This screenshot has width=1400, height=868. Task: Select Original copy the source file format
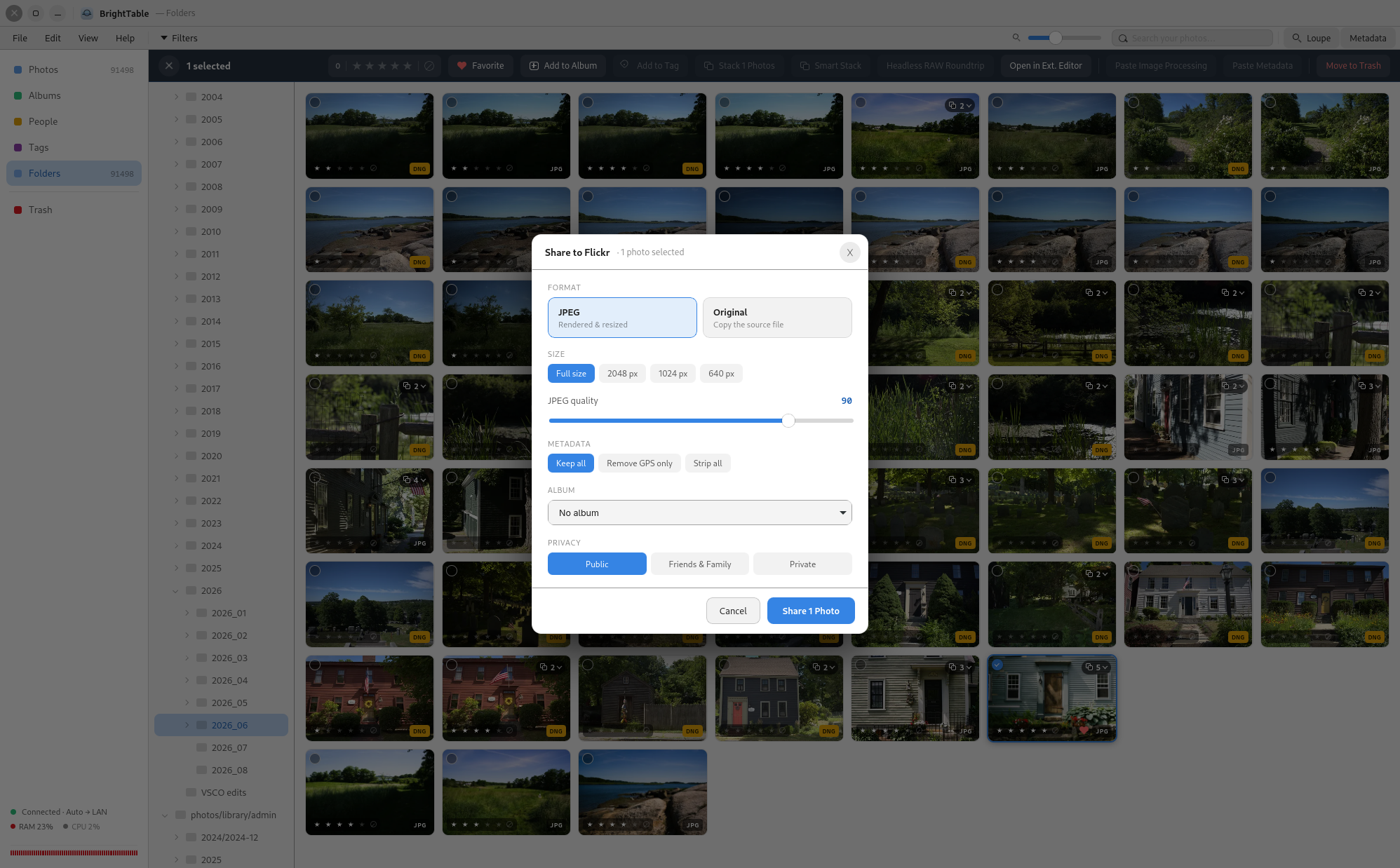[777, 318]
